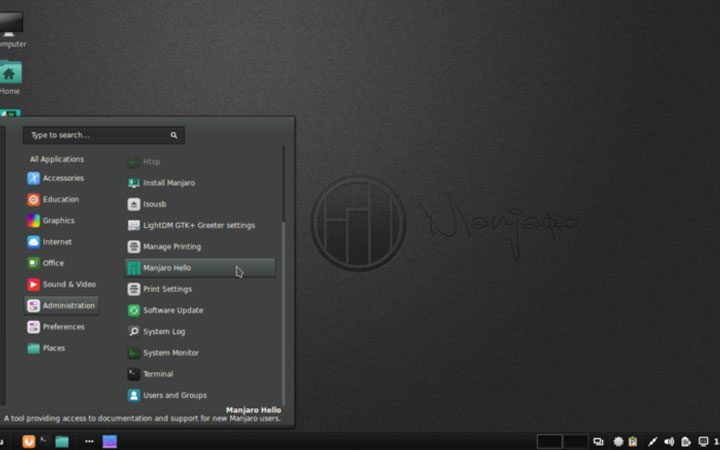This screenshot has height=450, width=720.
Task: Open the terminal launcher in taskbar
Action: pos(44,441)
